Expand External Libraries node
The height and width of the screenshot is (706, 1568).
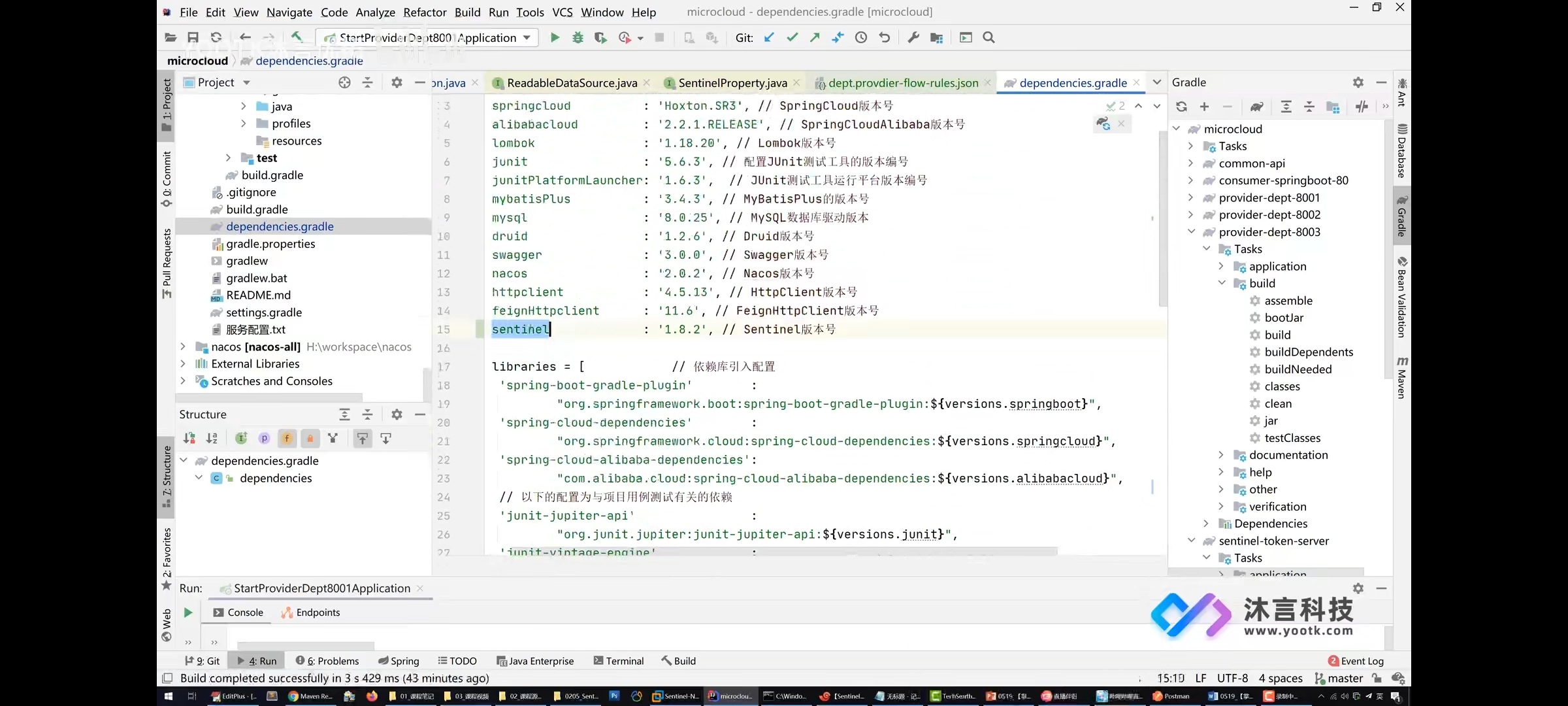click(x=182, y=363)
